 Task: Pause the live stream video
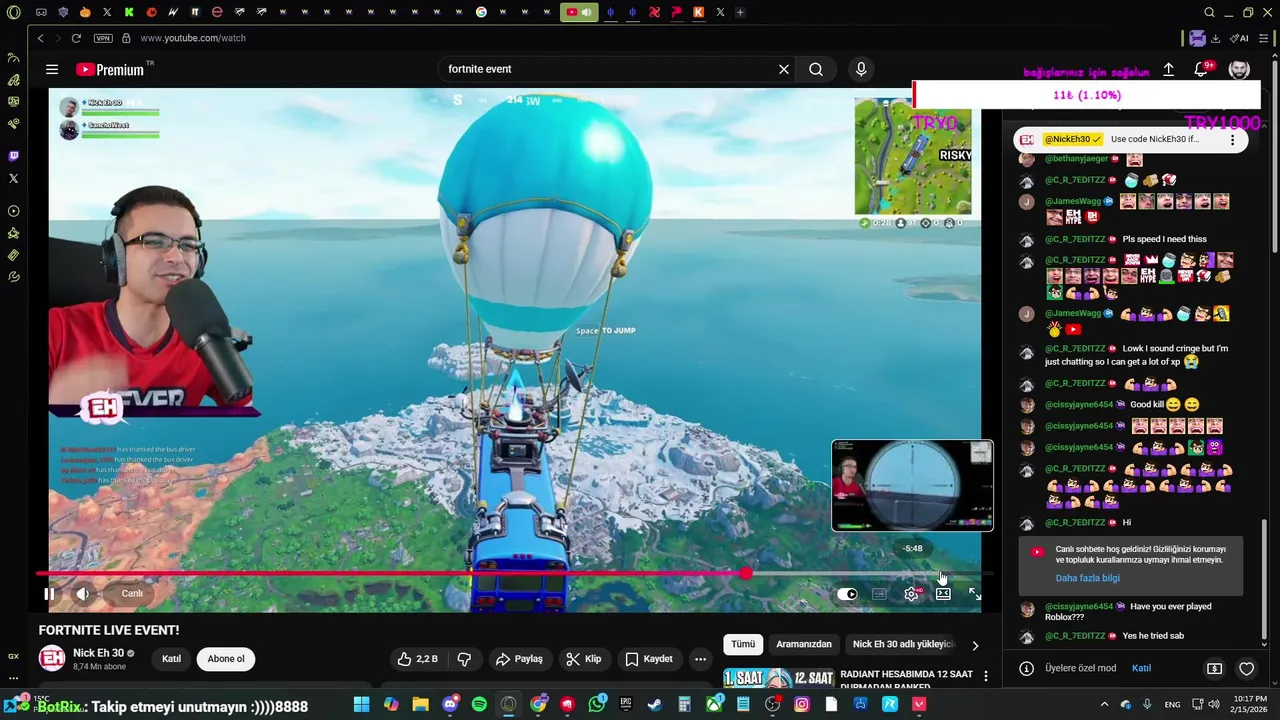pos(49,594)
